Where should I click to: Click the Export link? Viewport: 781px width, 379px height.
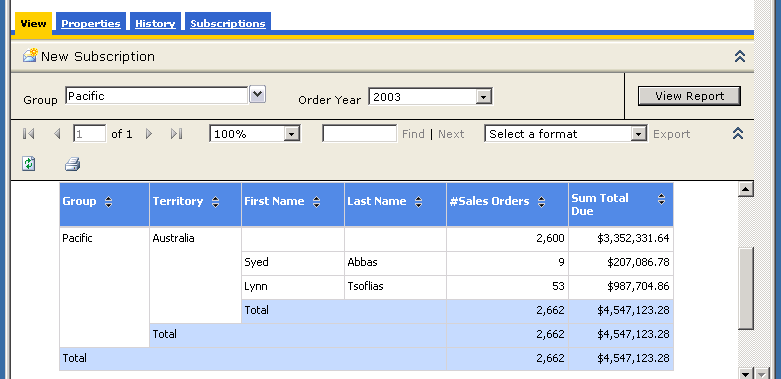[x=672, y=134]
